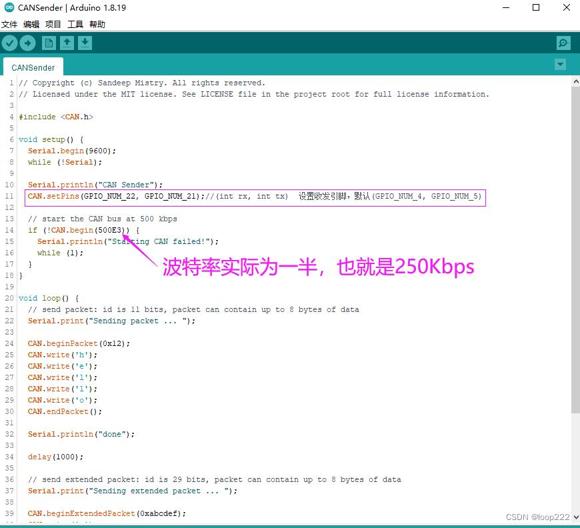
Task: Click '// send packet: id is 11 bits' comment
Action: click(x=193, y=309)
